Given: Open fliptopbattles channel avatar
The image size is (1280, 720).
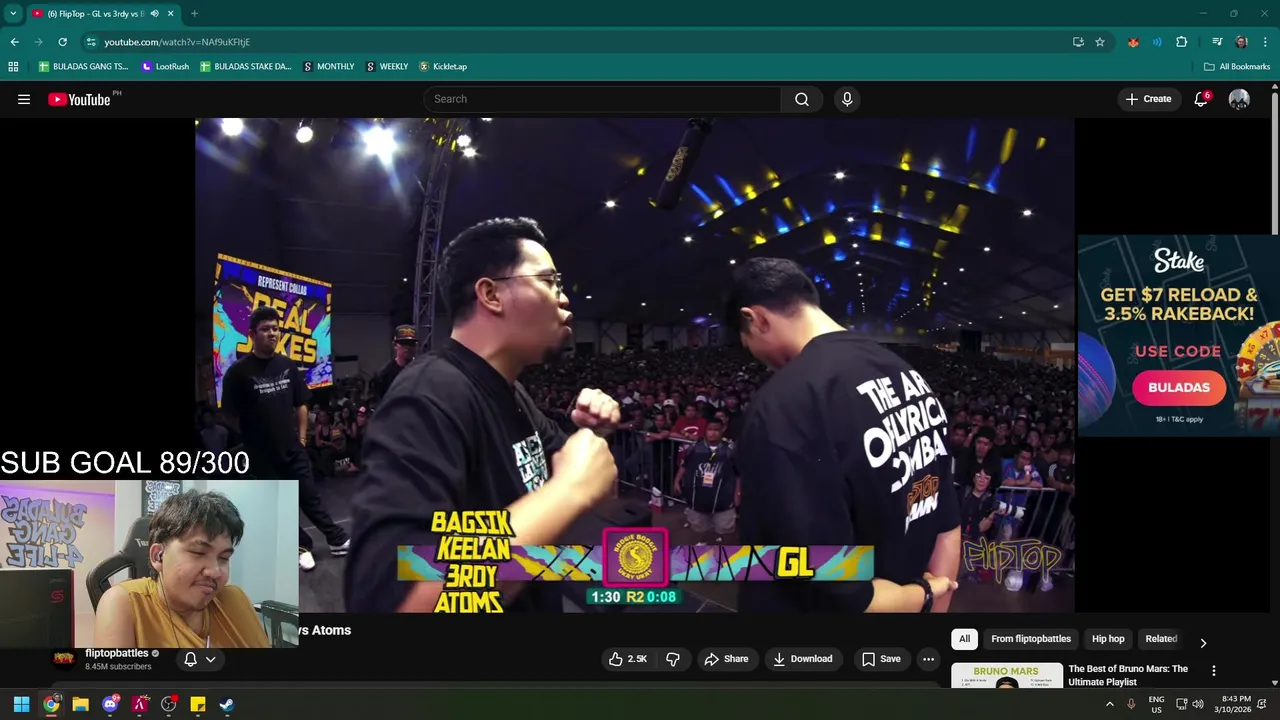Looking at the screenshot, I should tap(63, 658).
